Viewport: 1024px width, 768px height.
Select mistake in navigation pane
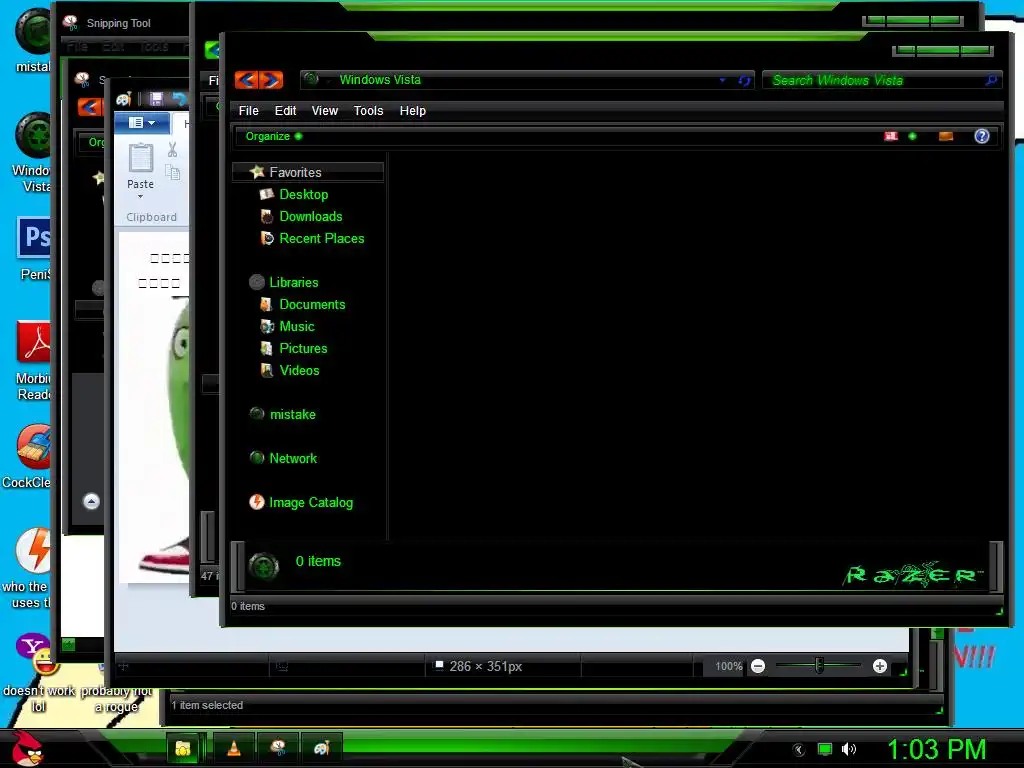point(293,414)
